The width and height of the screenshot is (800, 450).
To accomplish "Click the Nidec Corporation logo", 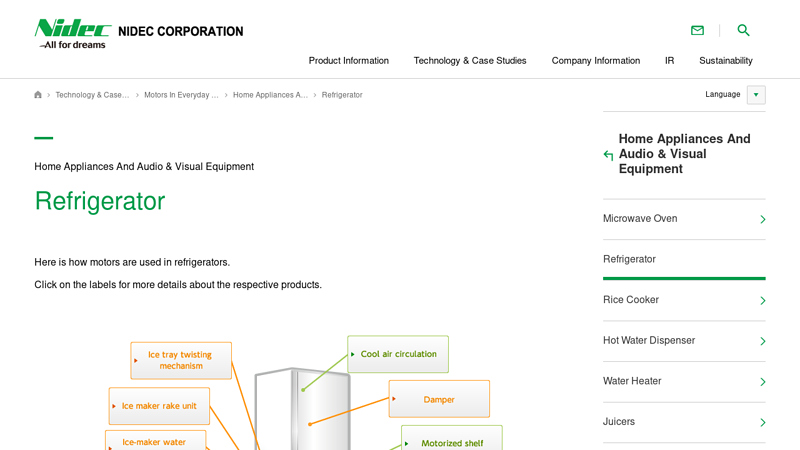I will pos(139,33).
